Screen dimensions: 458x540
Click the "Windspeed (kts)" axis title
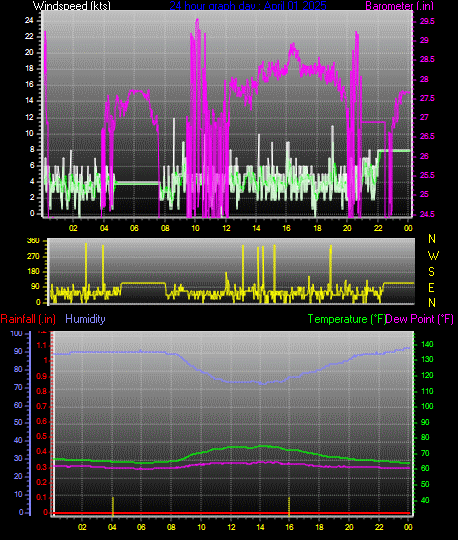[72, 6]
